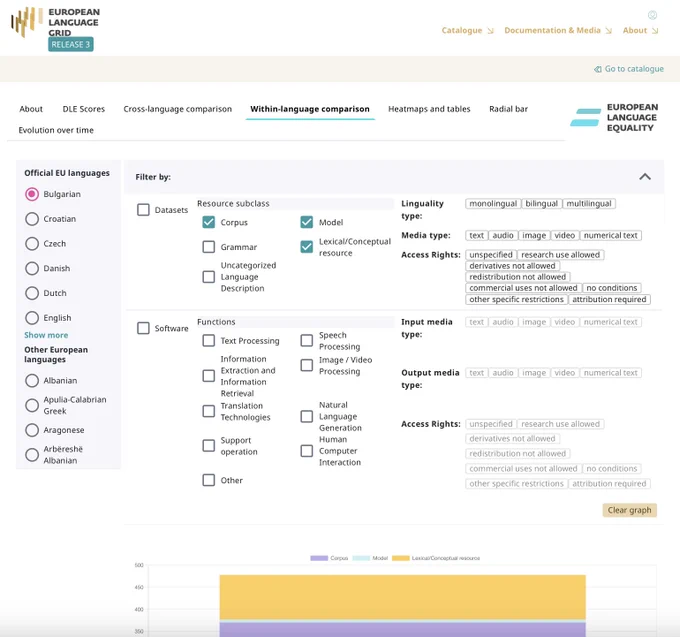Select Danish language option

coord(32,268)
